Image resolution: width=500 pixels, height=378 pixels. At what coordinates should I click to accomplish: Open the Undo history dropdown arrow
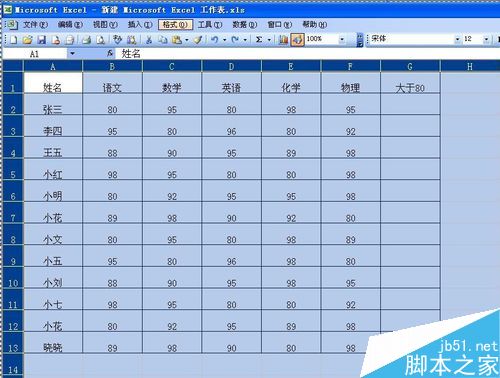pyautogui.click(x=225, y=40)
